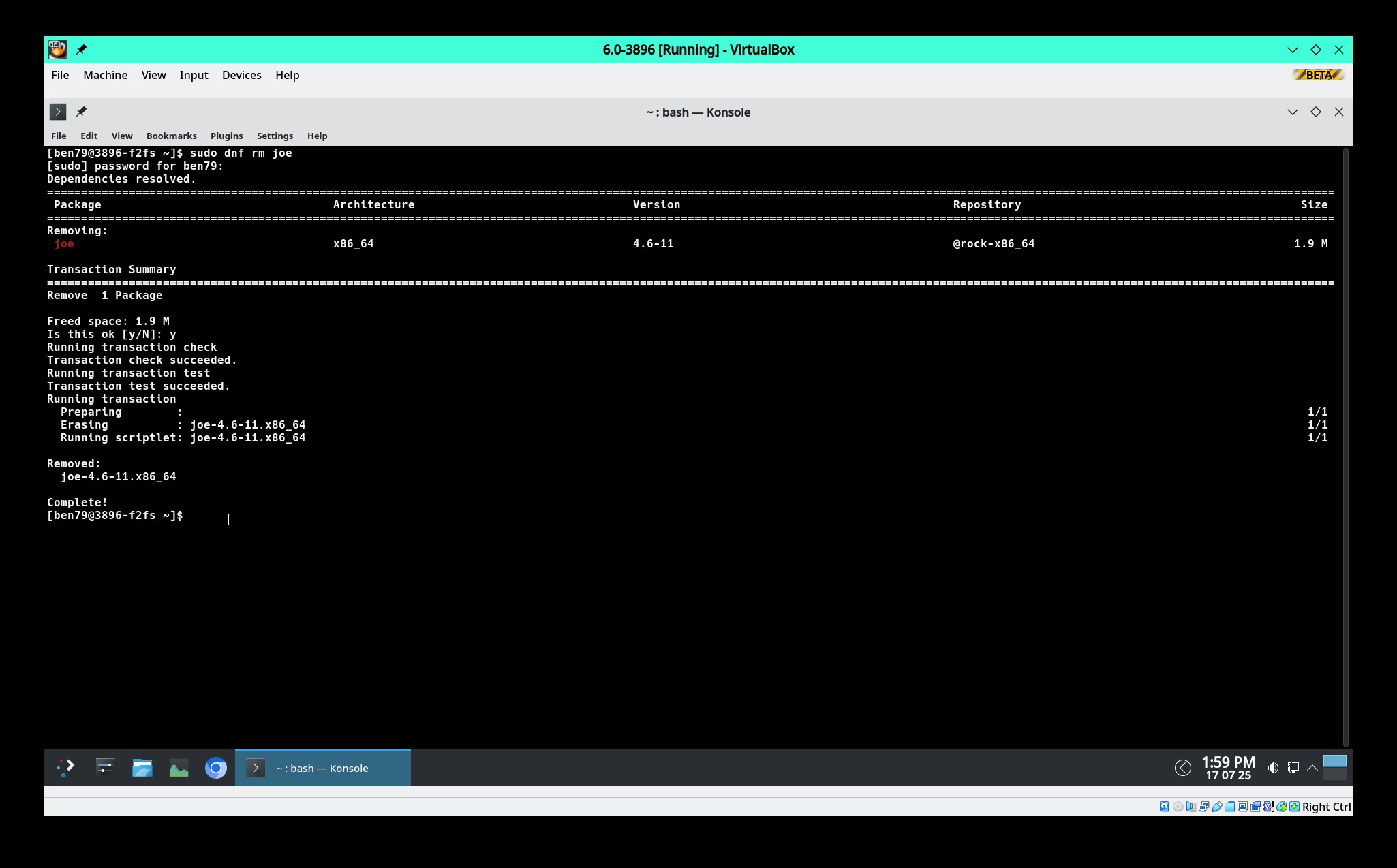The height and width of the screenshot is (868, 1397).
Task: Open clock showing 1:59 PM
Action: [x=1228, y=768]
